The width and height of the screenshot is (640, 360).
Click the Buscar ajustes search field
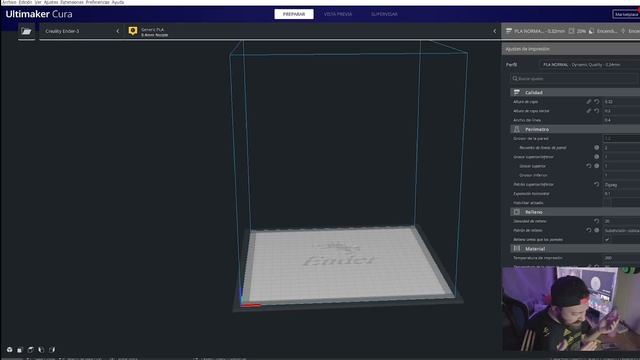[575, 78]
